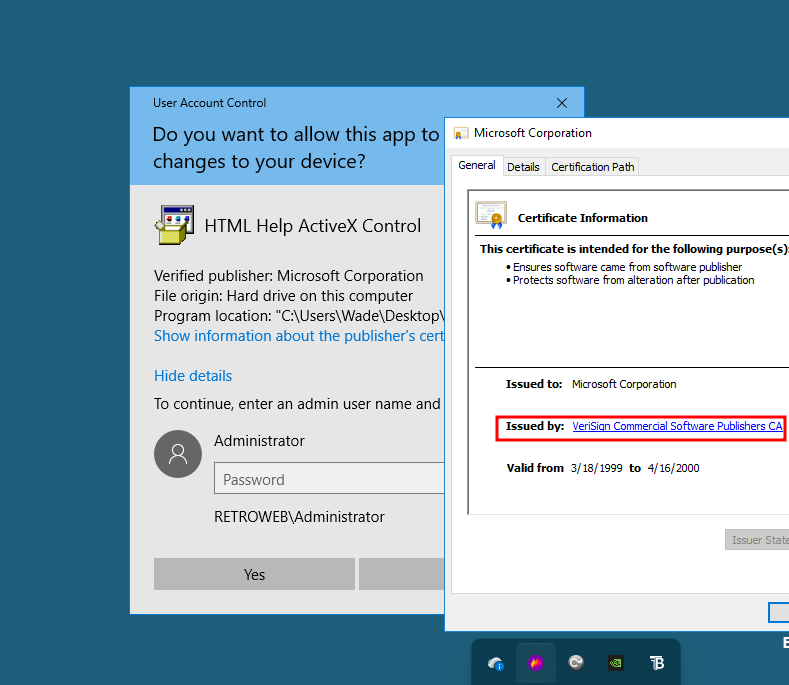Click Show information about the publisher's certificate
The image size is (789, 685).
[299, 336]
